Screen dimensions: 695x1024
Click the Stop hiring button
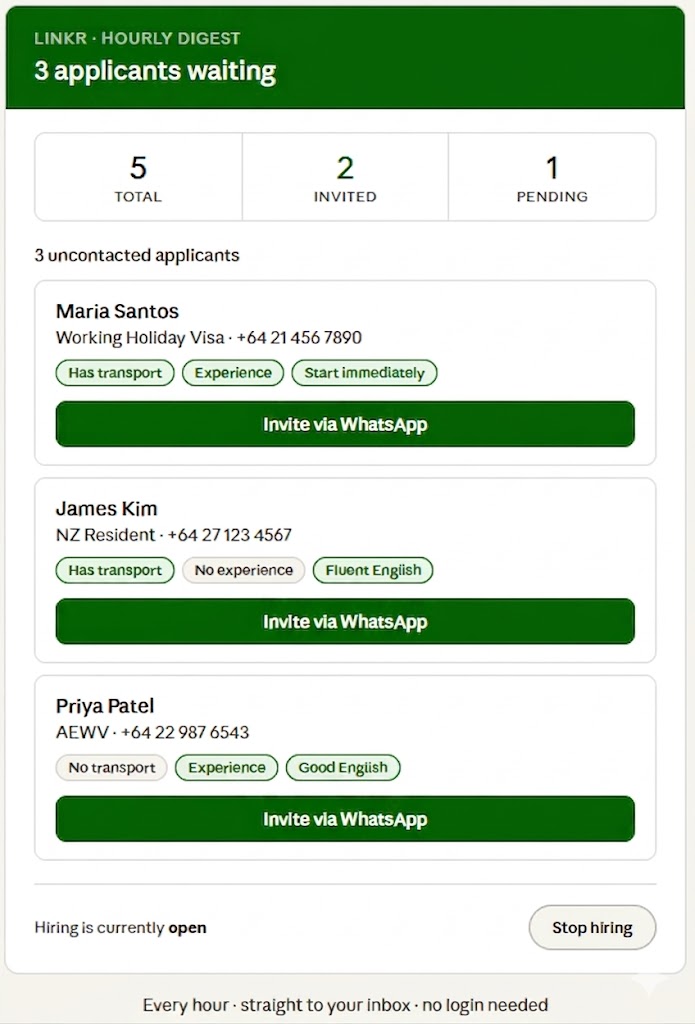592,927
